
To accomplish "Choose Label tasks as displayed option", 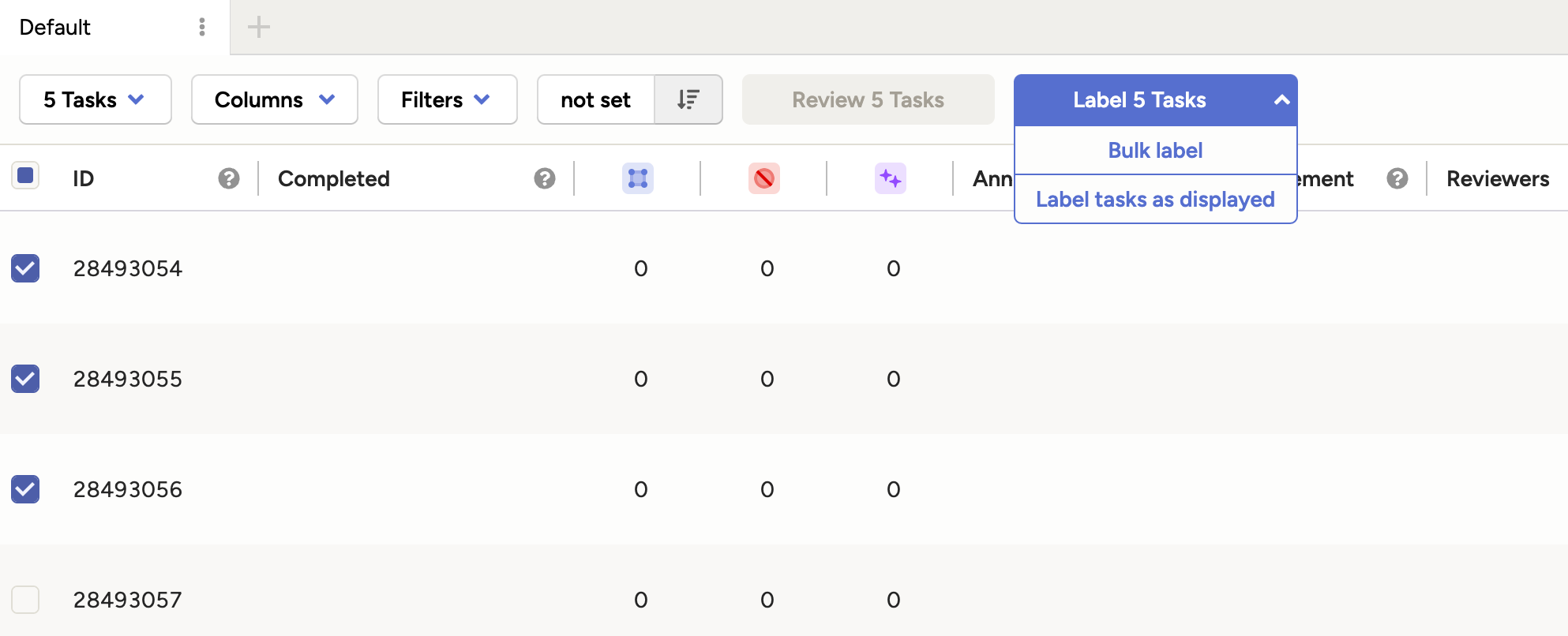I will pos(1155,200).
